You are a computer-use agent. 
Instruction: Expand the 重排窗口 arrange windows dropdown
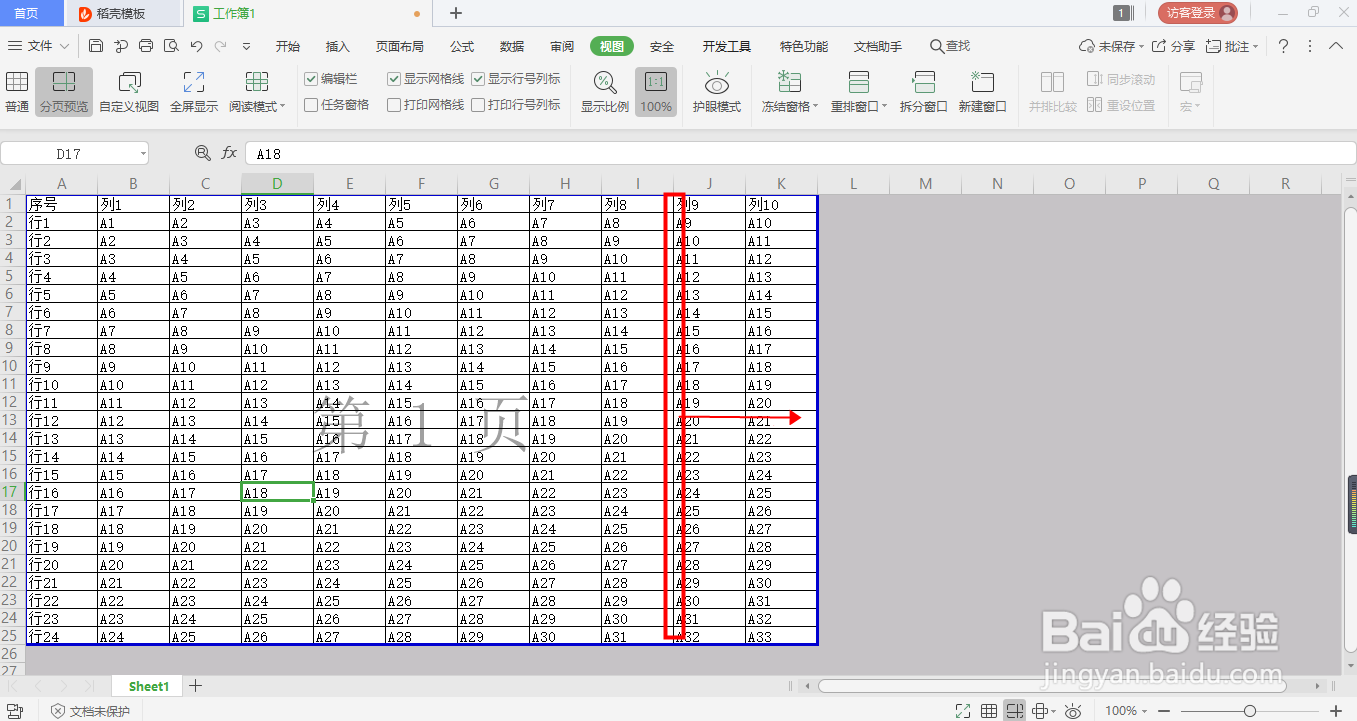coord(884,107)
